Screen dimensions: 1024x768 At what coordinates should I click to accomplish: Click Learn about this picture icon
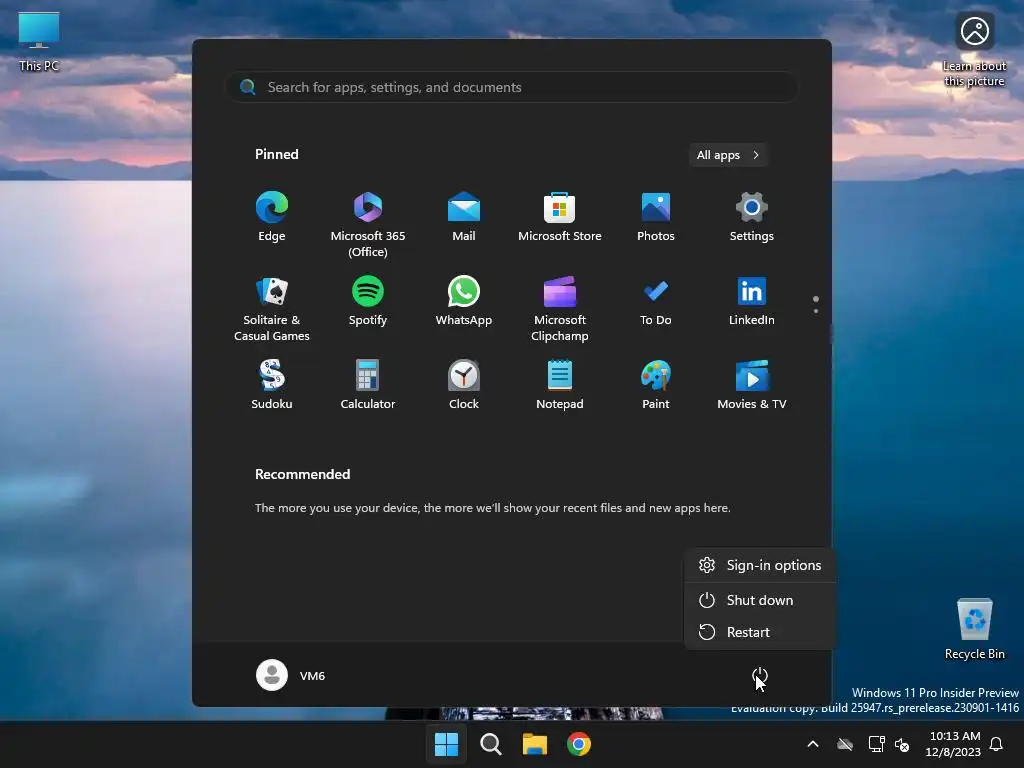pyautogui.click(x=974, y=49)
